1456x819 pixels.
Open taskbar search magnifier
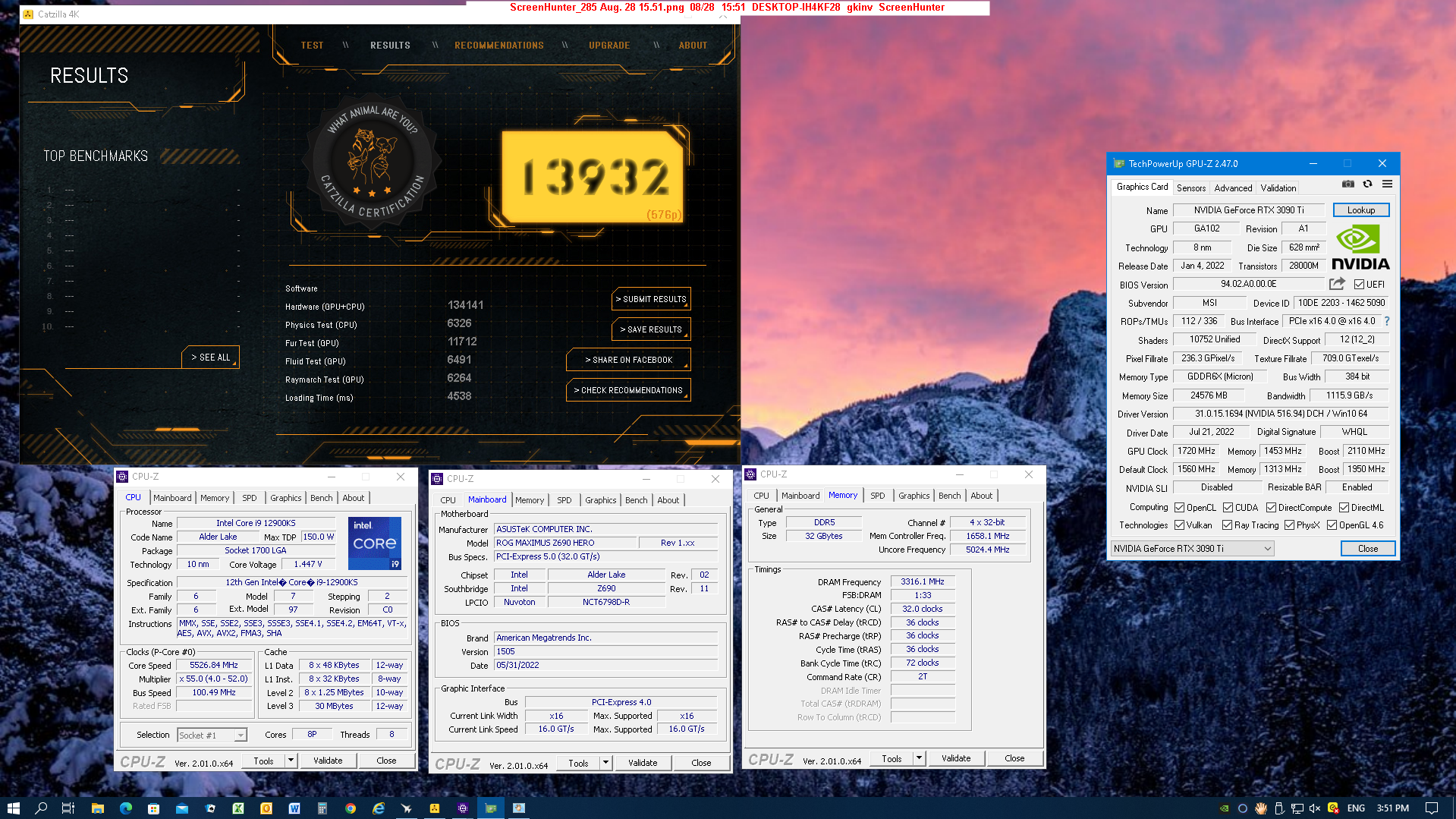(41, 808)
